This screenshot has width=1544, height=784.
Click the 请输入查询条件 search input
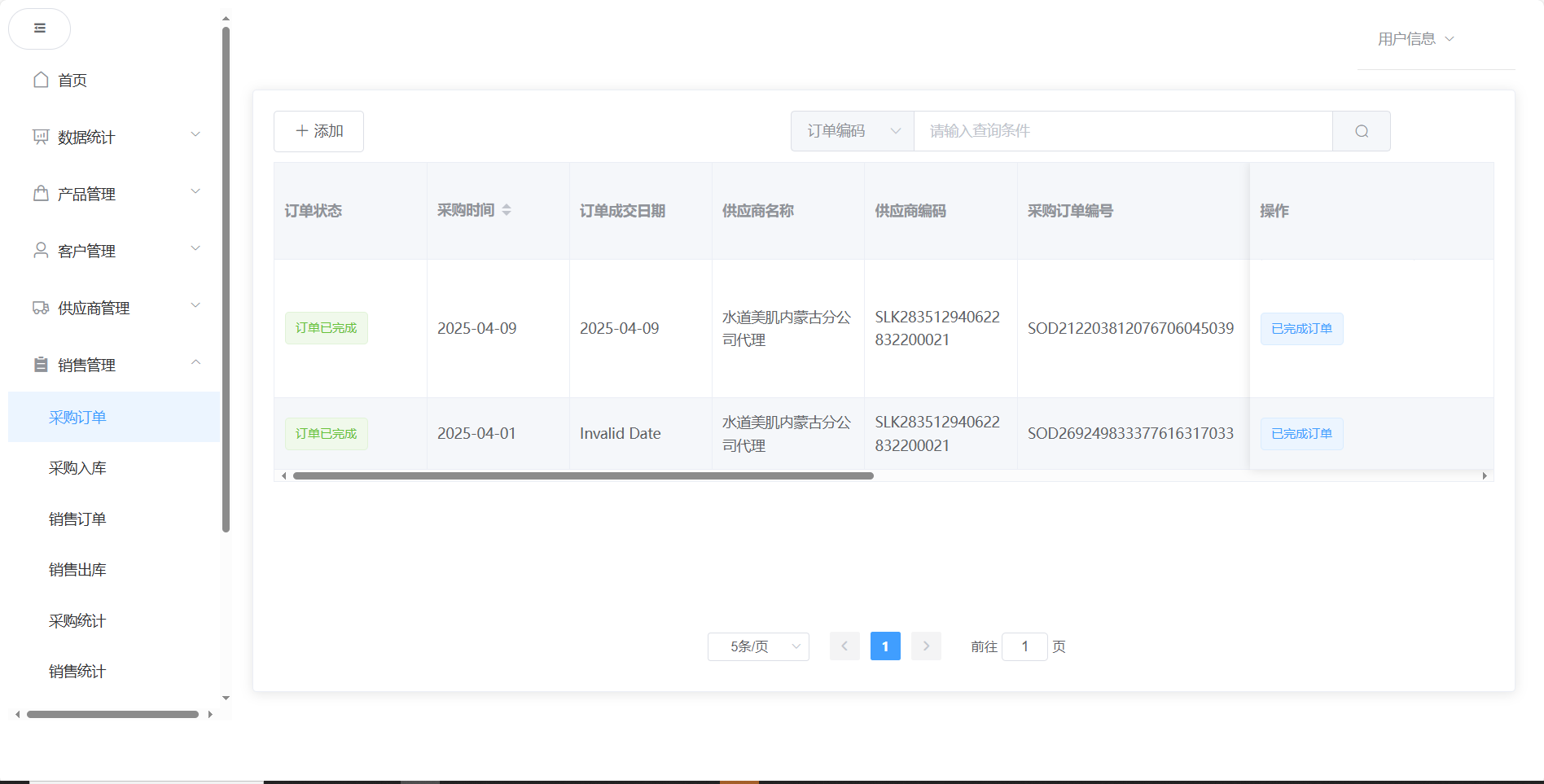tap(1122, 131)
